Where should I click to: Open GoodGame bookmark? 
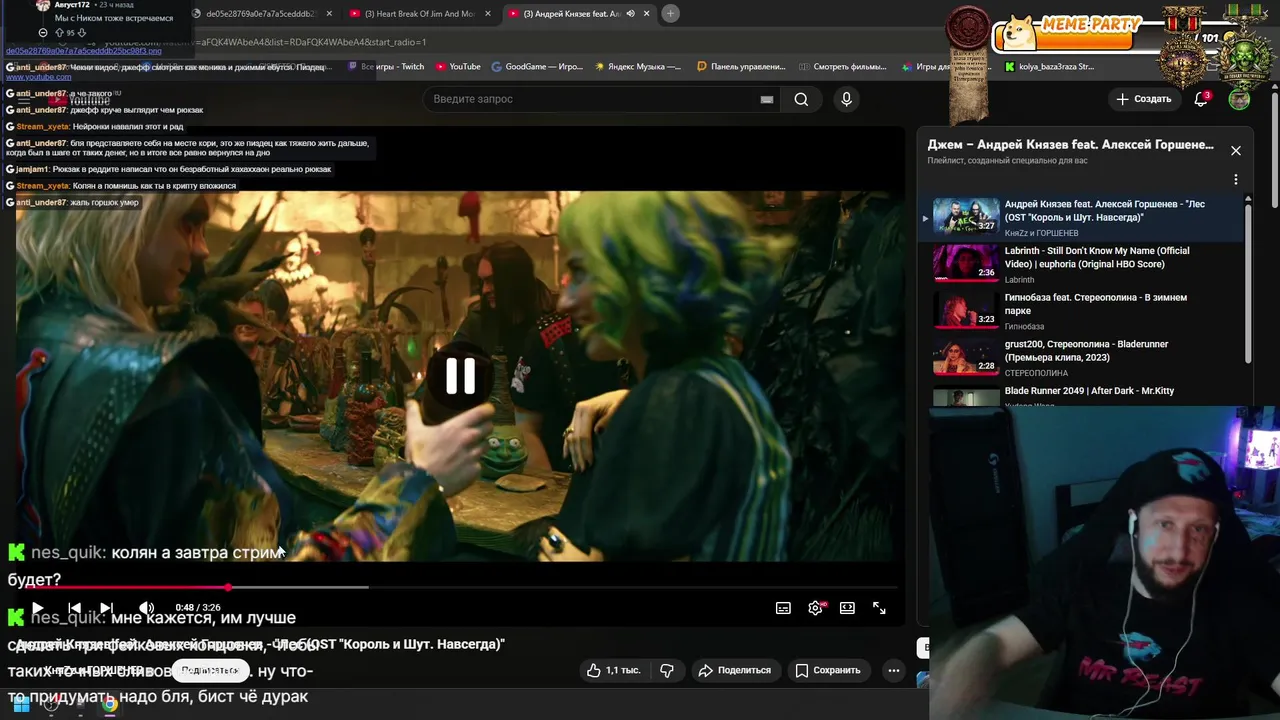click(x=537, y=67)
